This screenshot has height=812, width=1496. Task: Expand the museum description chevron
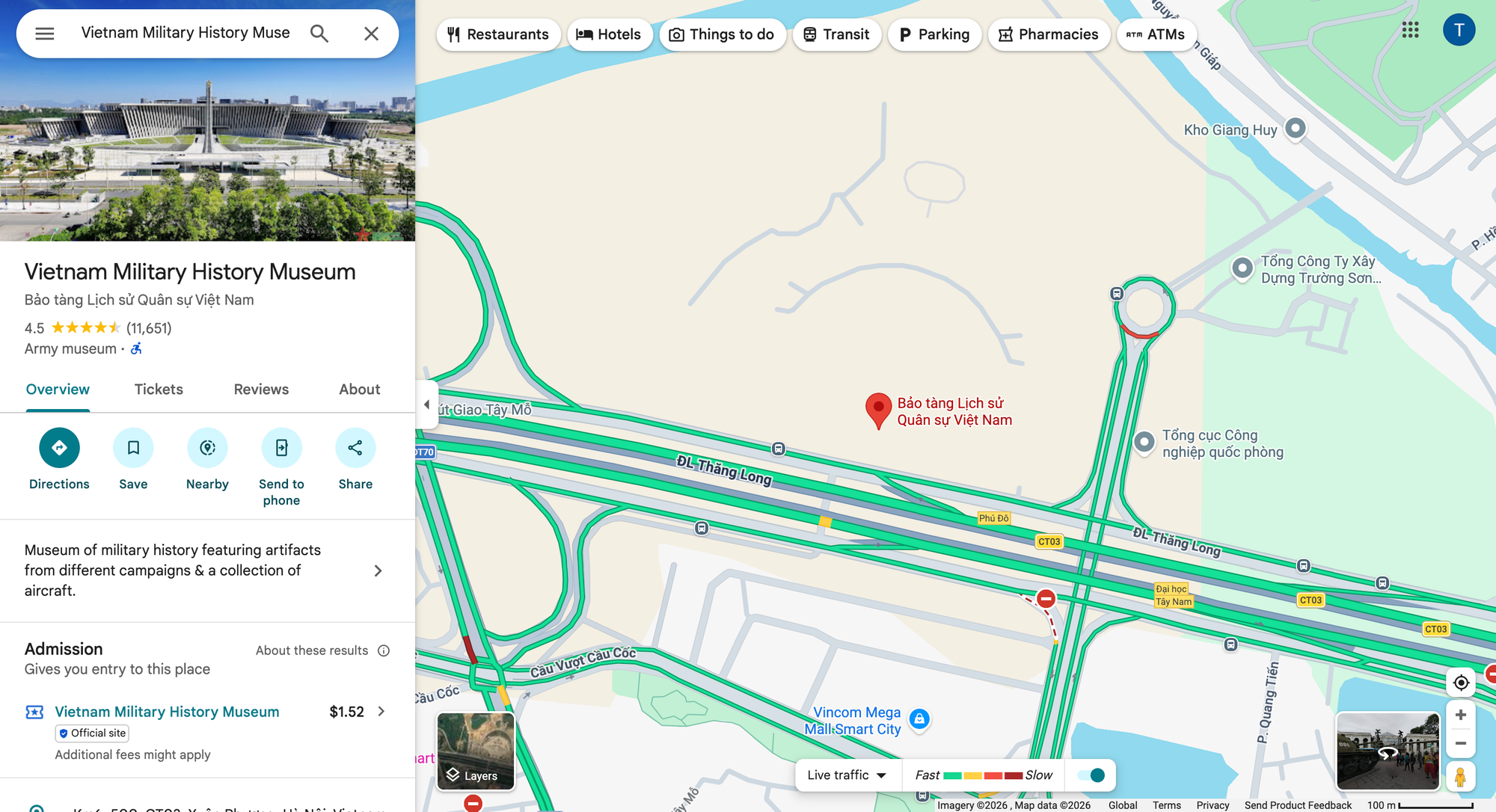point(378,570)
